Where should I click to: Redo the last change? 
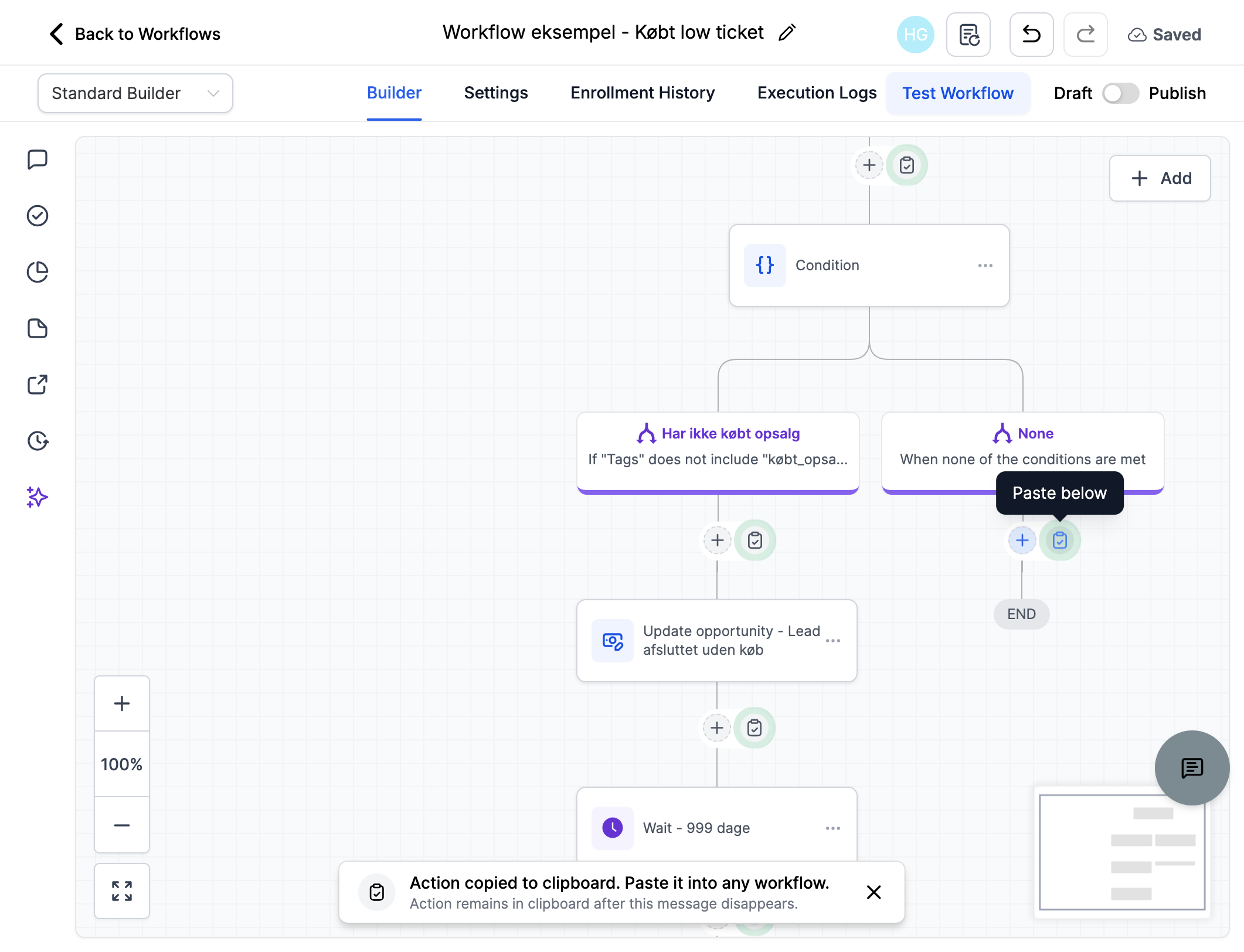tap(1086, 35)
